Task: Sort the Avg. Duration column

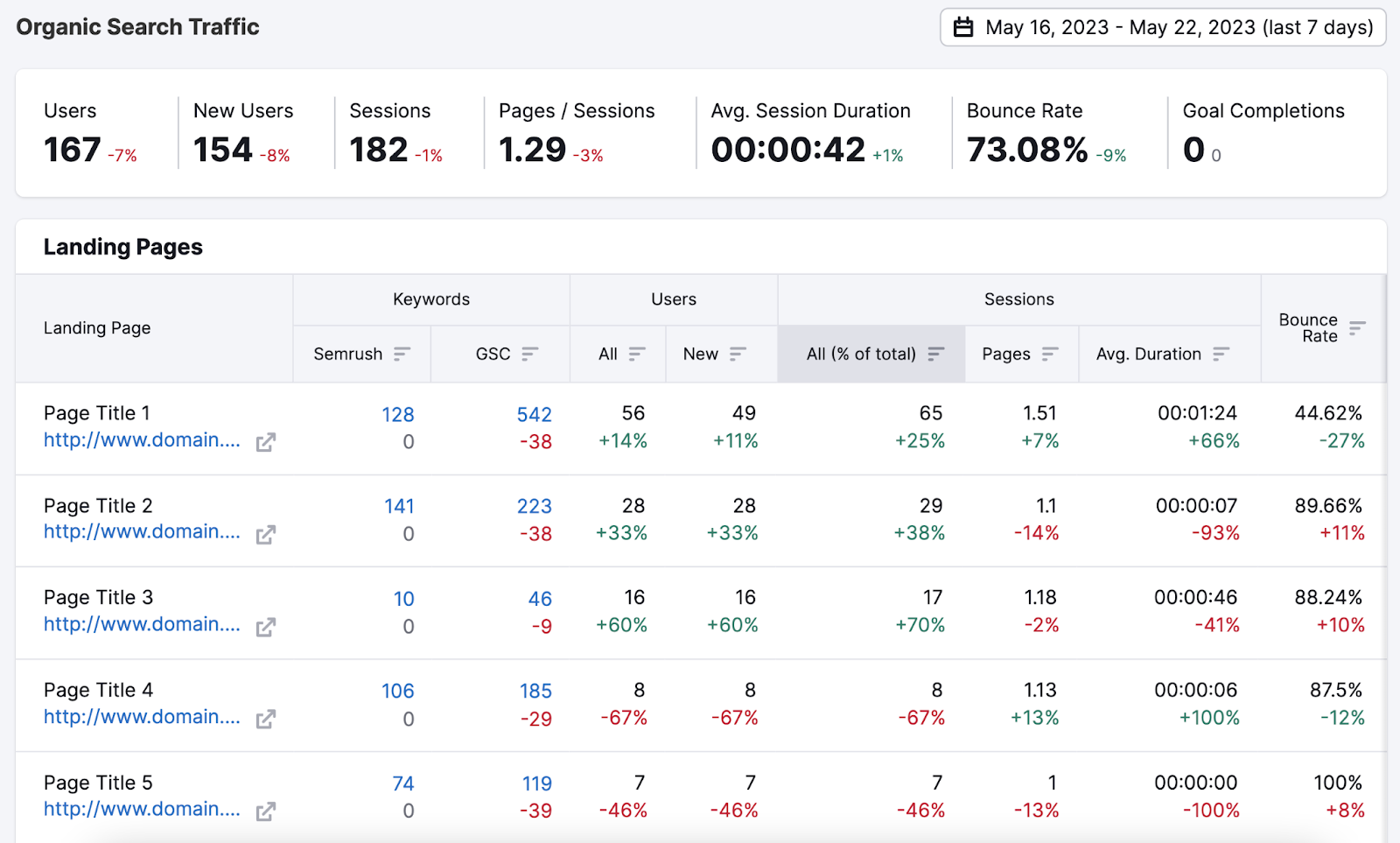Action: click(x=1222, y=354)
